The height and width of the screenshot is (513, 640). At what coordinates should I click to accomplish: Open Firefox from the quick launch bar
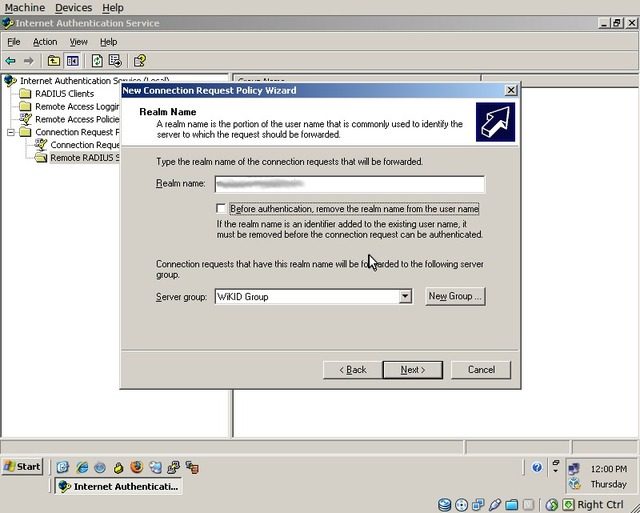coord(136,467)
